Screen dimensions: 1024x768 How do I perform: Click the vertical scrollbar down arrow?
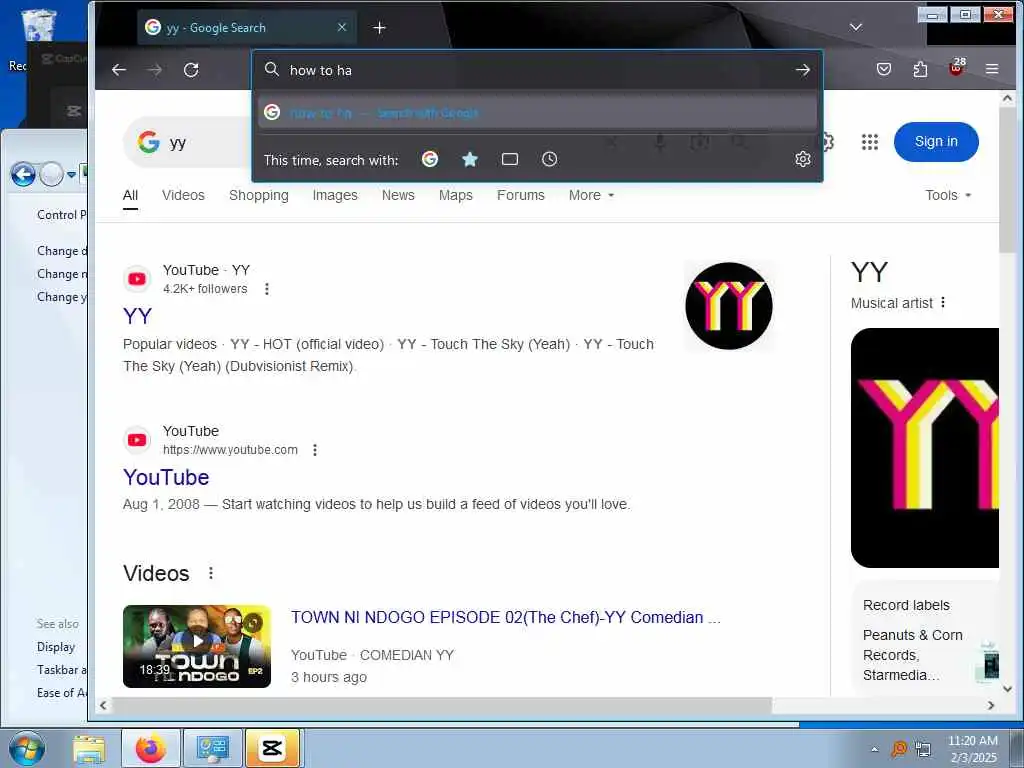(x=1007, y=688)
